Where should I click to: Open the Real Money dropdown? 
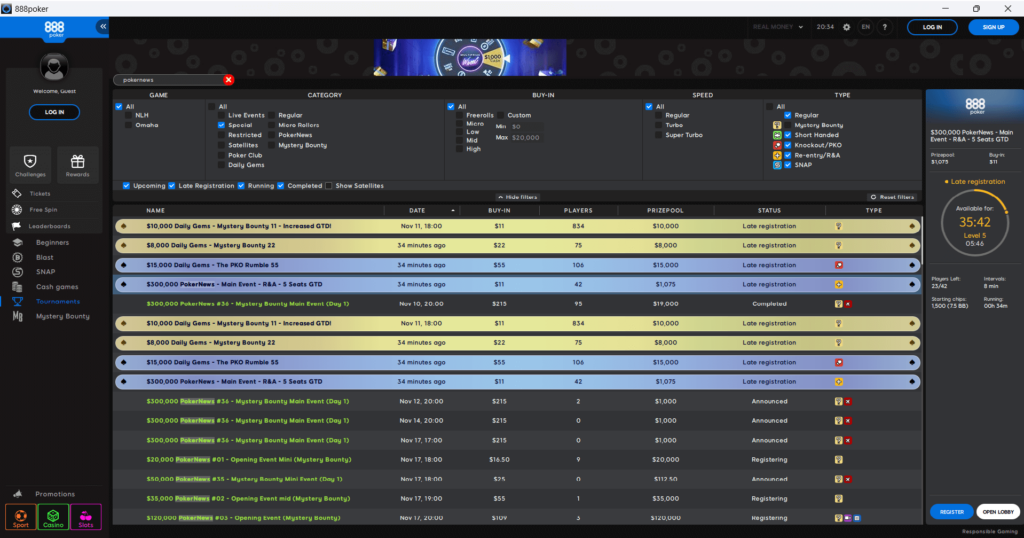click(x=777, y=27)
